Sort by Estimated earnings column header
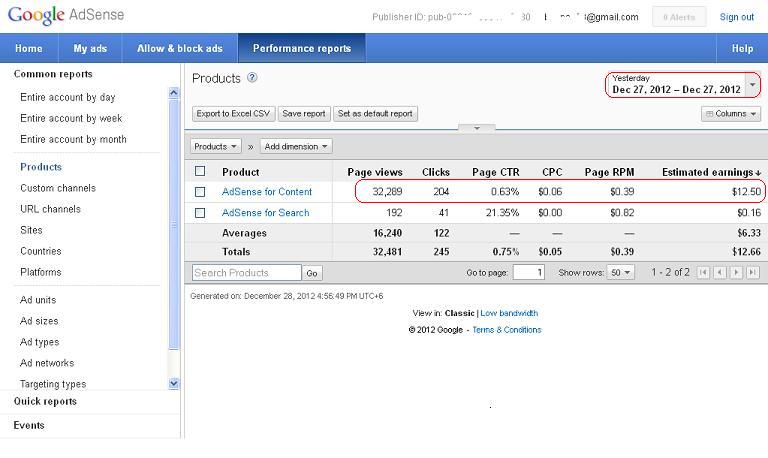The image size is (768, 458). [710, 172]
